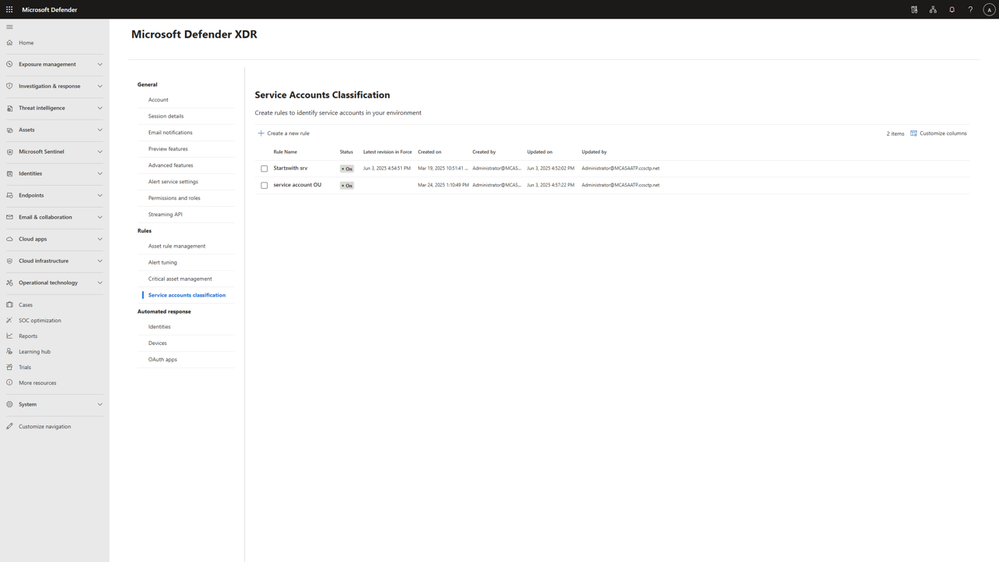This screenshot has height=562, width=999.
Task: Click the community network icon in header
Action: pos(933,10)
